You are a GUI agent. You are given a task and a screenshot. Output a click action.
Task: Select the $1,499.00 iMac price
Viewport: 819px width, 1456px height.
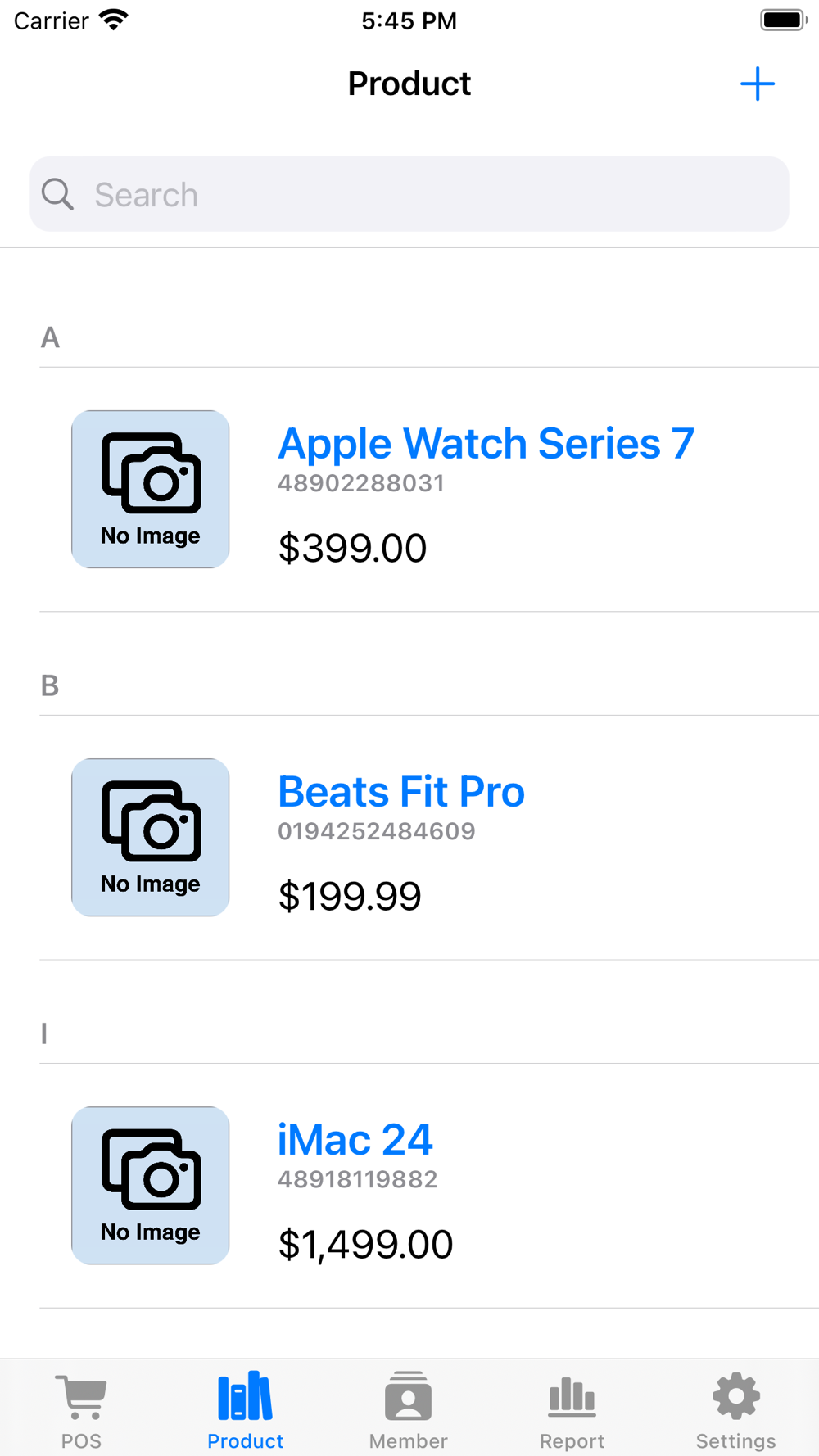pos(365,1245)
